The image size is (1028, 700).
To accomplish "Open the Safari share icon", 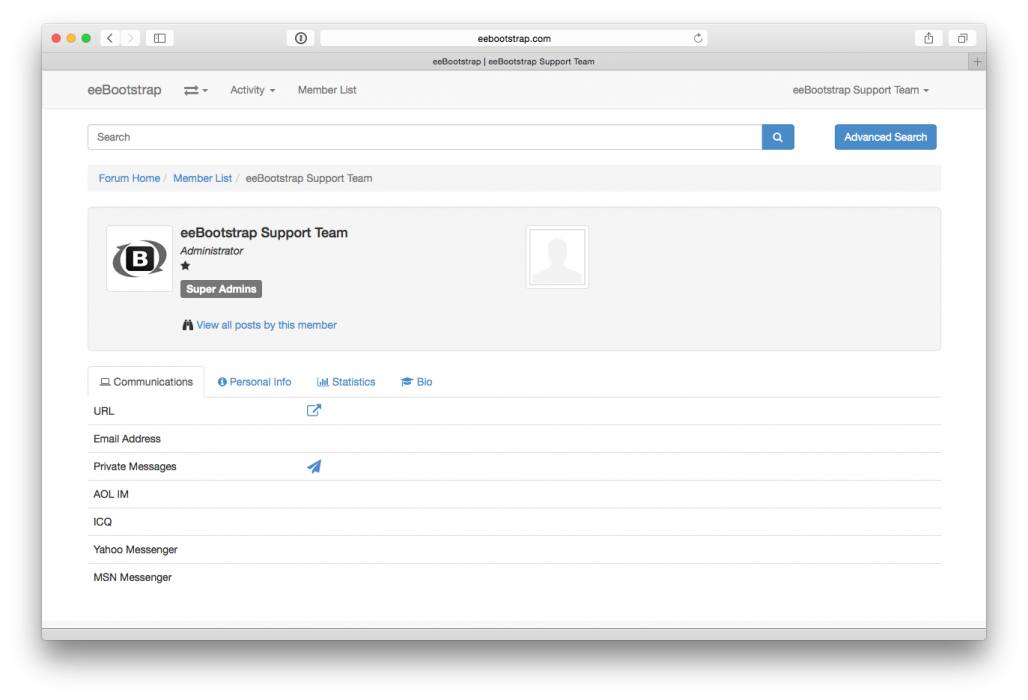I will tap(928, 38).
